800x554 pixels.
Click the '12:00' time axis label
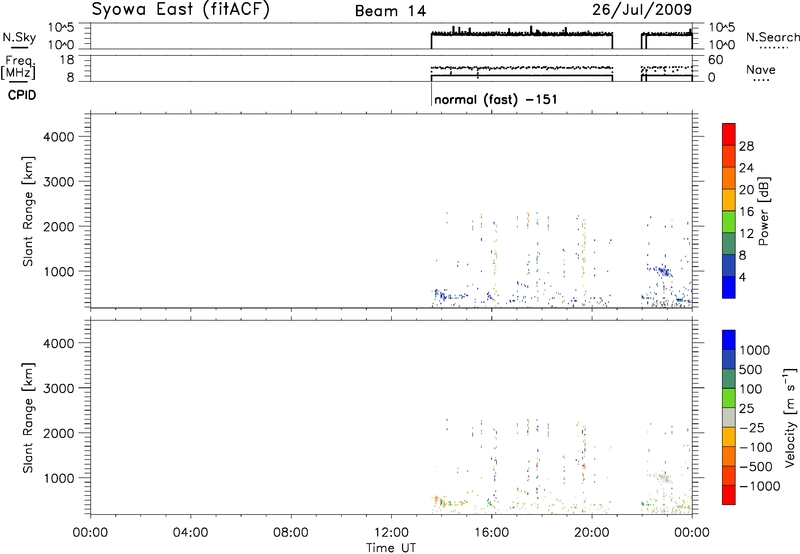[391, 533]
